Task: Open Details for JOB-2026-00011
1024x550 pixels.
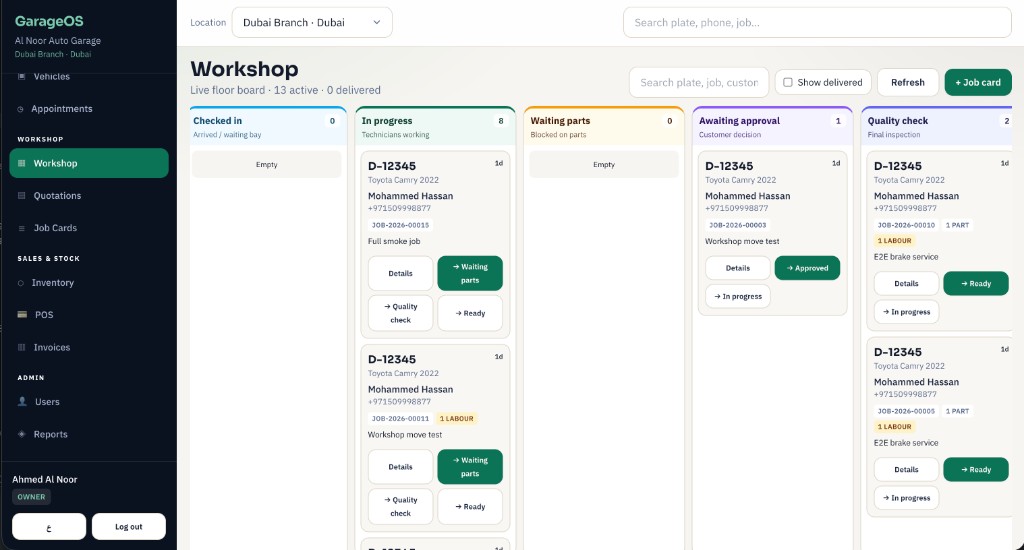Action: pyautogui.click(x=400, y=466)
